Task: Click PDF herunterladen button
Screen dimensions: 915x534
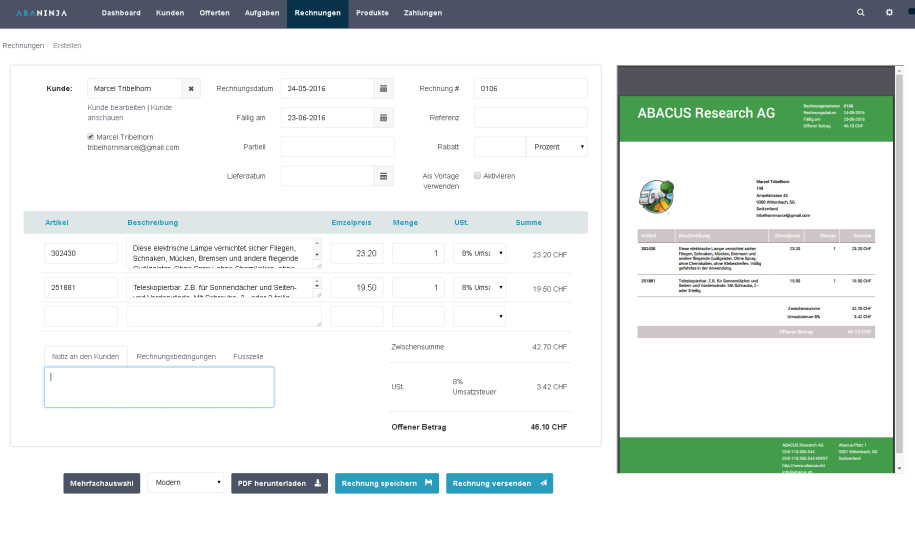Action: [279, 483]
